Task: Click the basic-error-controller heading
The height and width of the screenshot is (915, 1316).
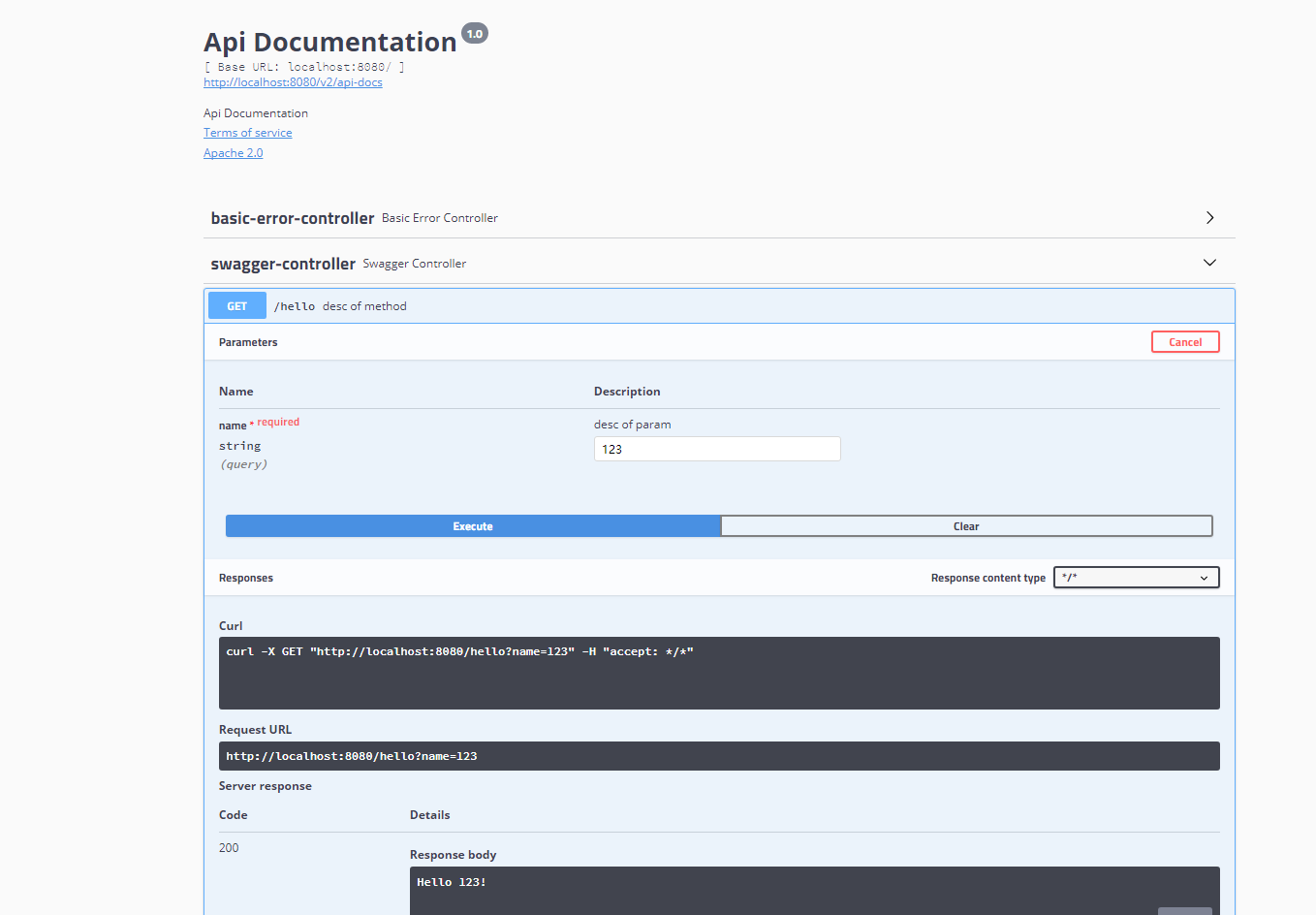Action: 293,218
